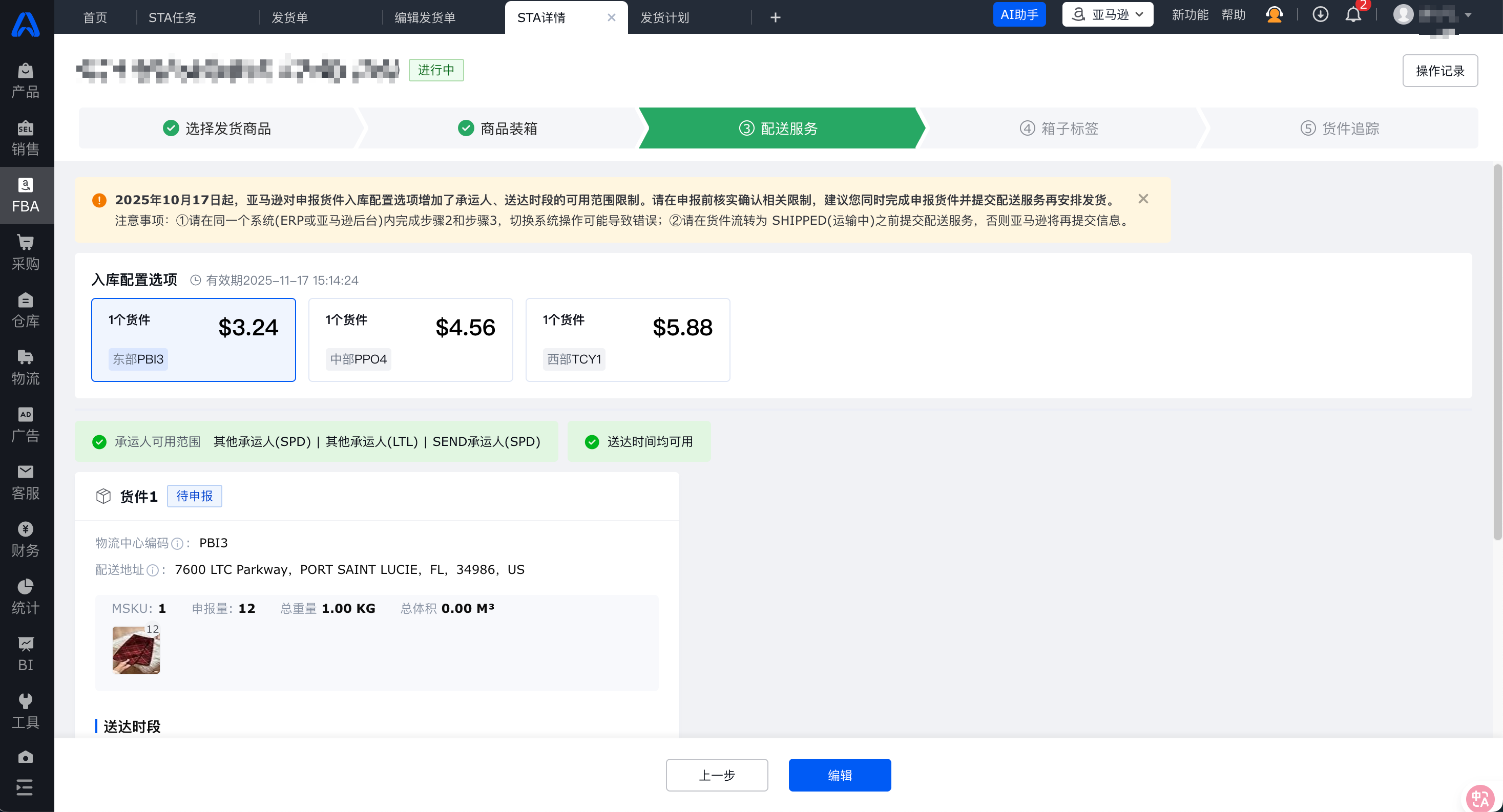Click the page vertical scrollbar
Viewport: 1503px width, 812px height.
coord(1497,353)
